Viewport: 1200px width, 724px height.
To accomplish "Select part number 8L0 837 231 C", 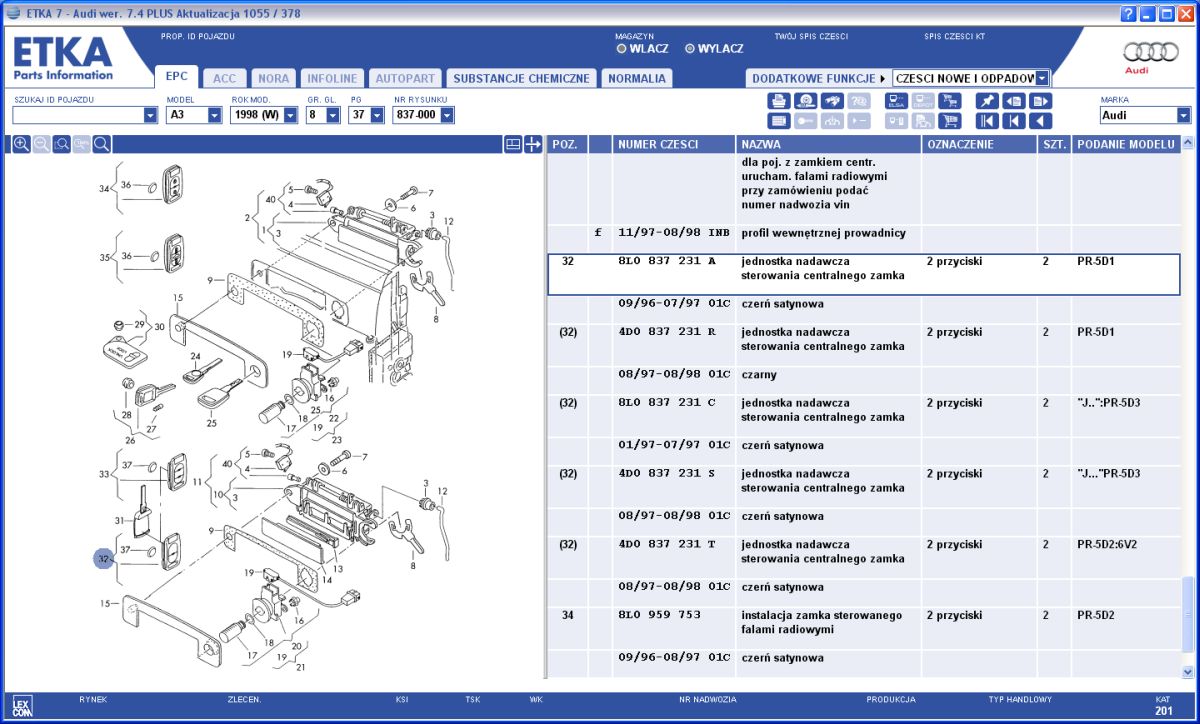I will click(667, 403).
